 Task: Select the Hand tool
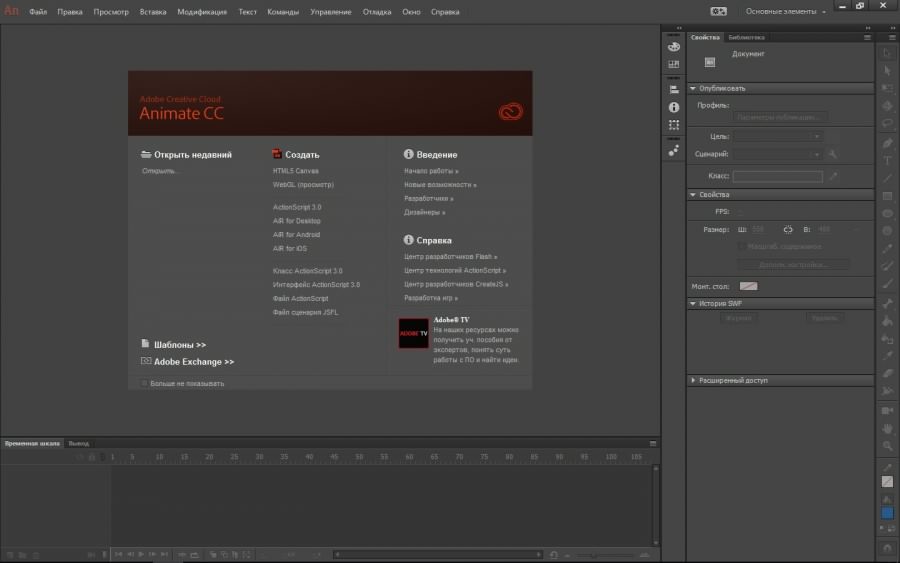click(x=887, y=428)
